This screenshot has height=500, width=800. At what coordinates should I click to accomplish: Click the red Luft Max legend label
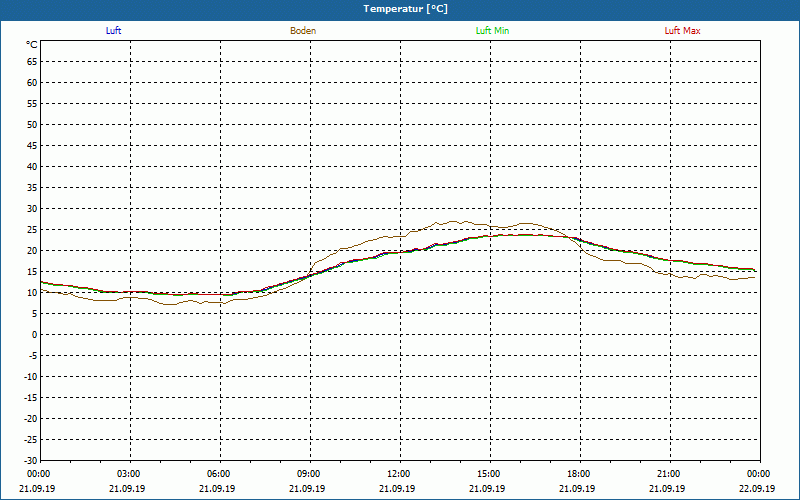tap(682, 31)
